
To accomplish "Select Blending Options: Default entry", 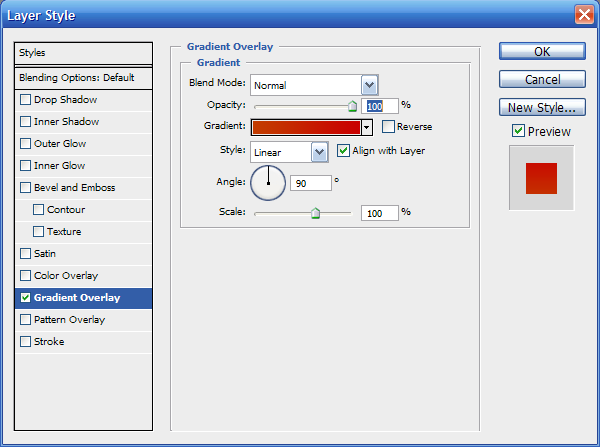I will 84,78.
